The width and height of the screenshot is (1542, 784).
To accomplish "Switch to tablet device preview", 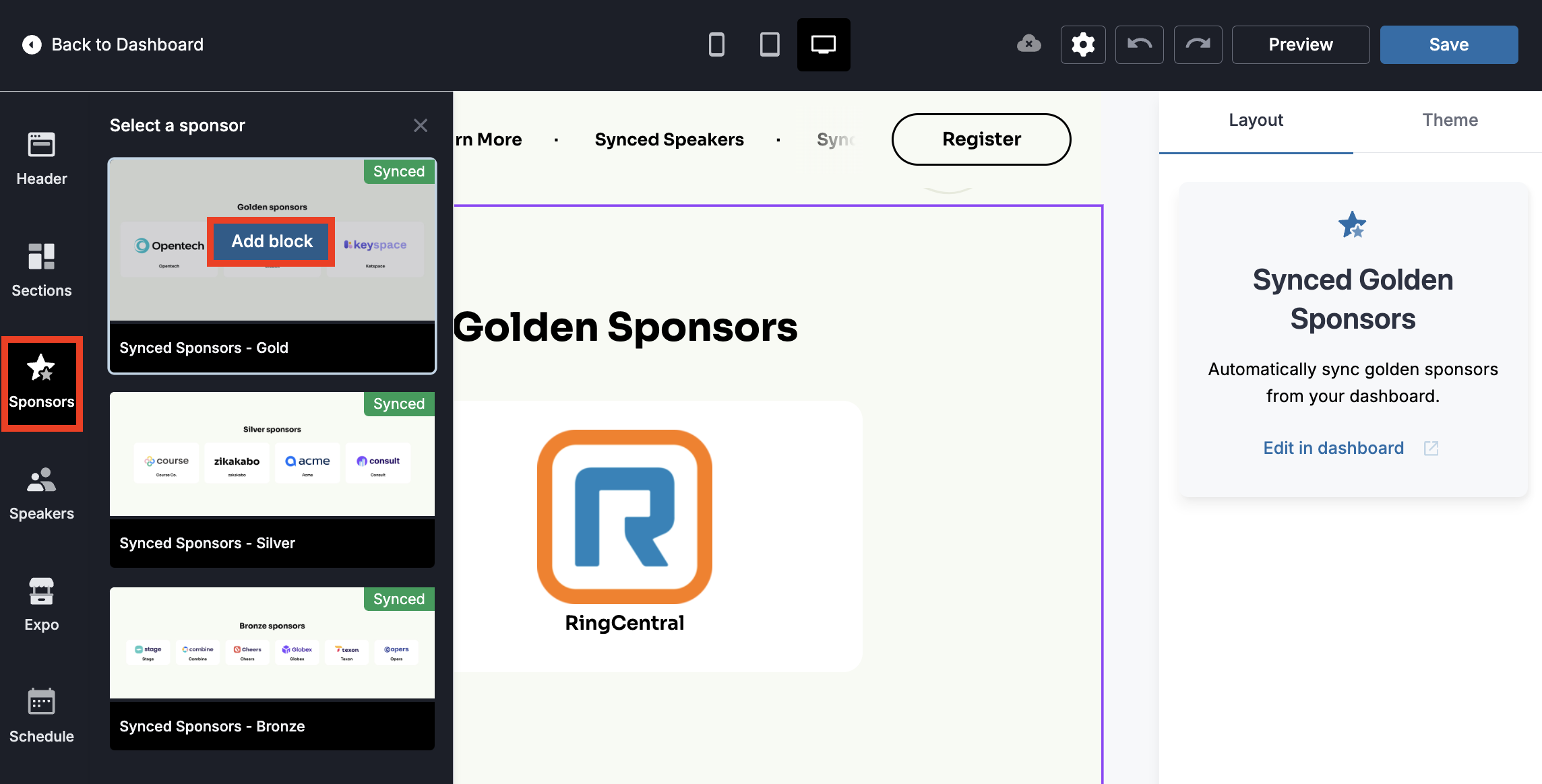I will [770, 44].
